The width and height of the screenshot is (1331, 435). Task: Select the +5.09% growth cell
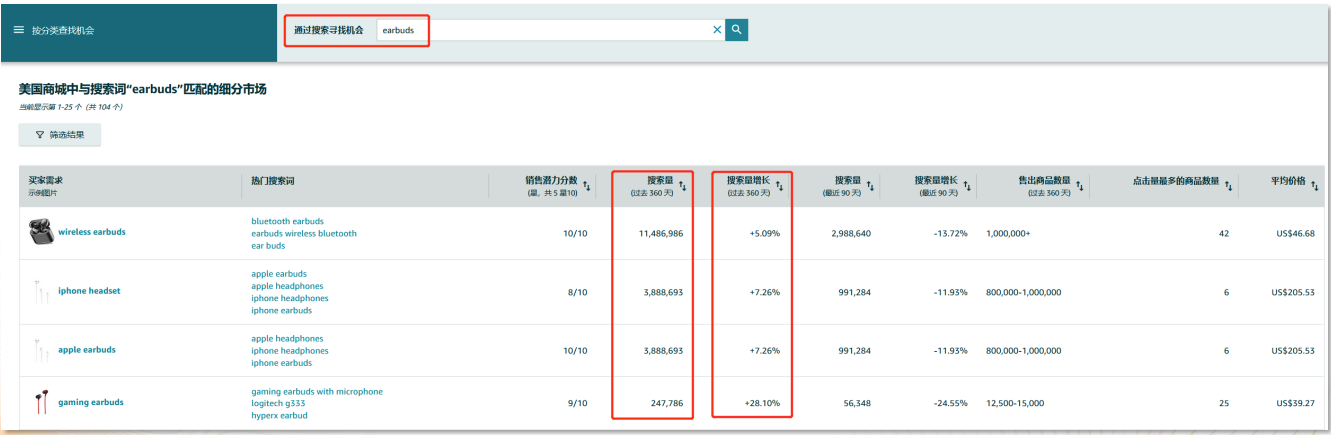763,233
